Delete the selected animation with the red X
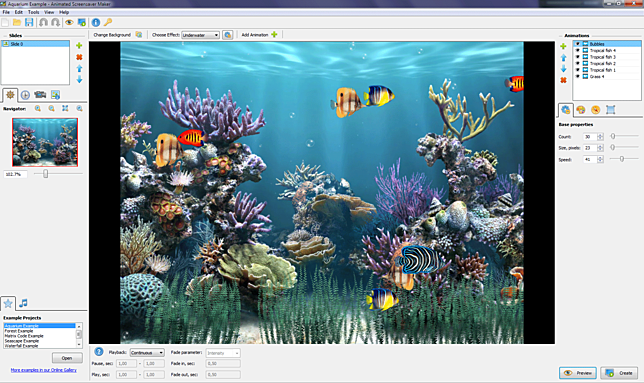644x383 pixels. (564, 80)
